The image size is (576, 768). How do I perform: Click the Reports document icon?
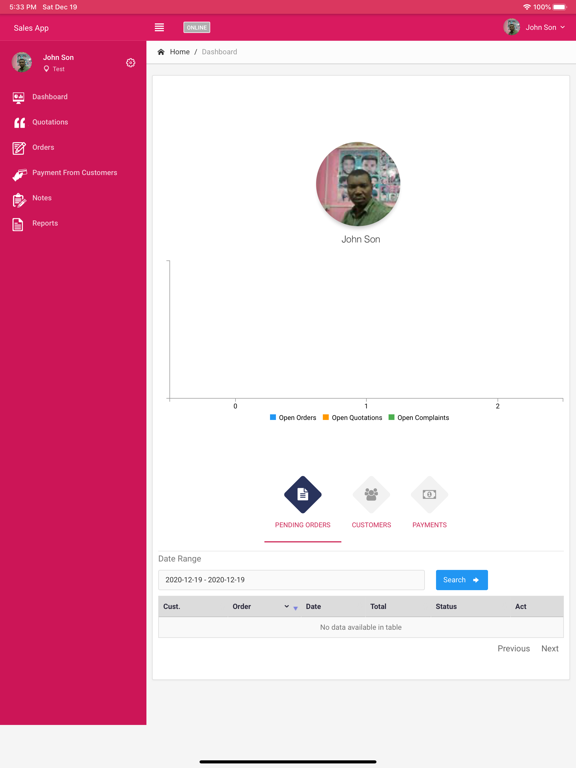click(18, 224)
